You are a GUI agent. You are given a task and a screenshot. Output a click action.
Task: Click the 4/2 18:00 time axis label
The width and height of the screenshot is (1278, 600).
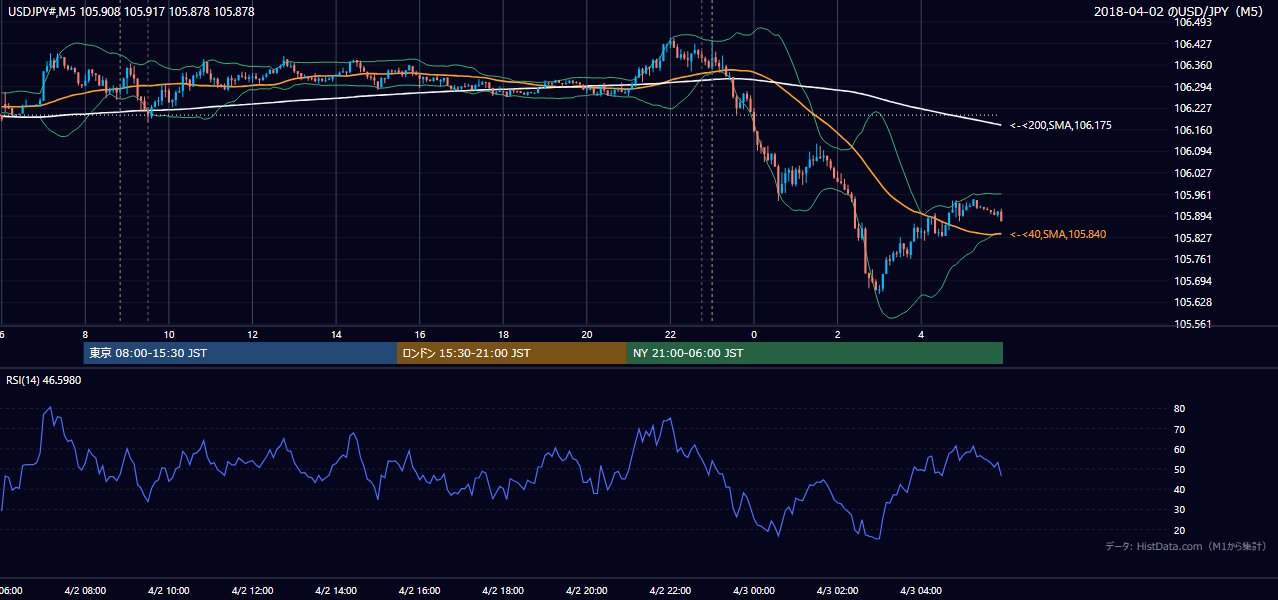point(503,591)
